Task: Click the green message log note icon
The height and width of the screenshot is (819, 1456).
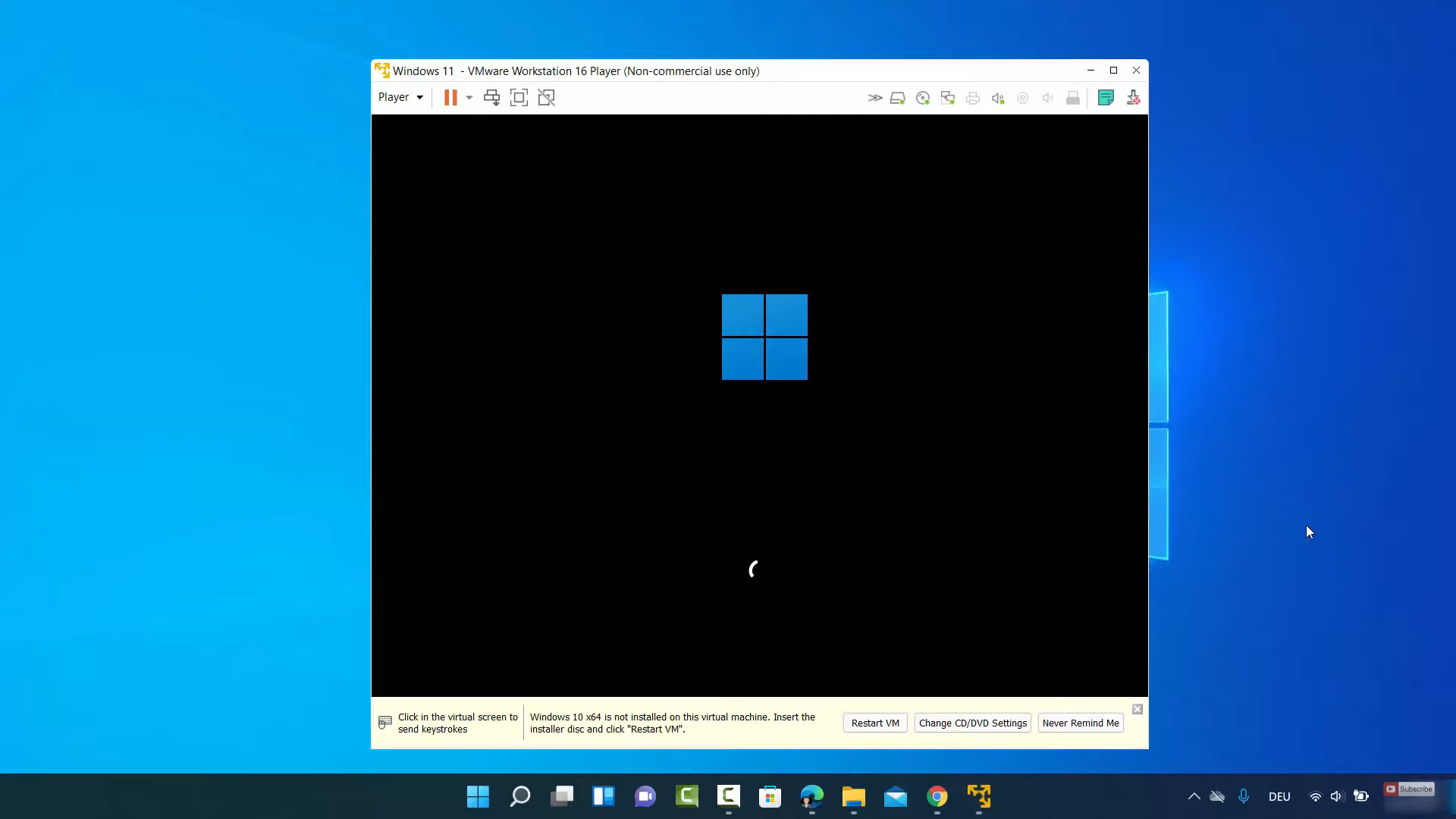Action: click(x=1106, y=98)
